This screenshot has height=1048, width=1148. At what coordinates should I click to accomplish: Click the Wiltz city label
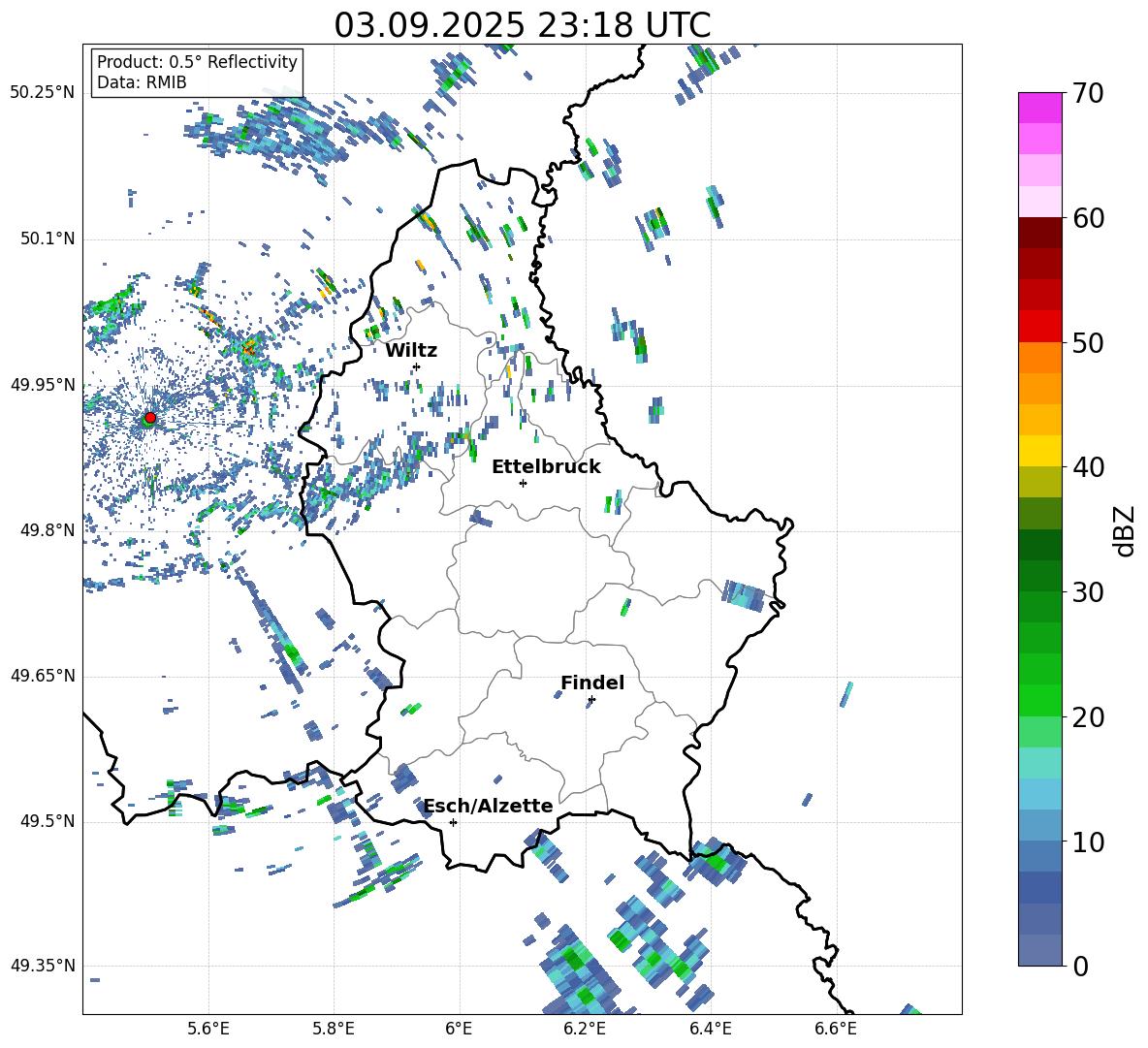coord(411,351)
